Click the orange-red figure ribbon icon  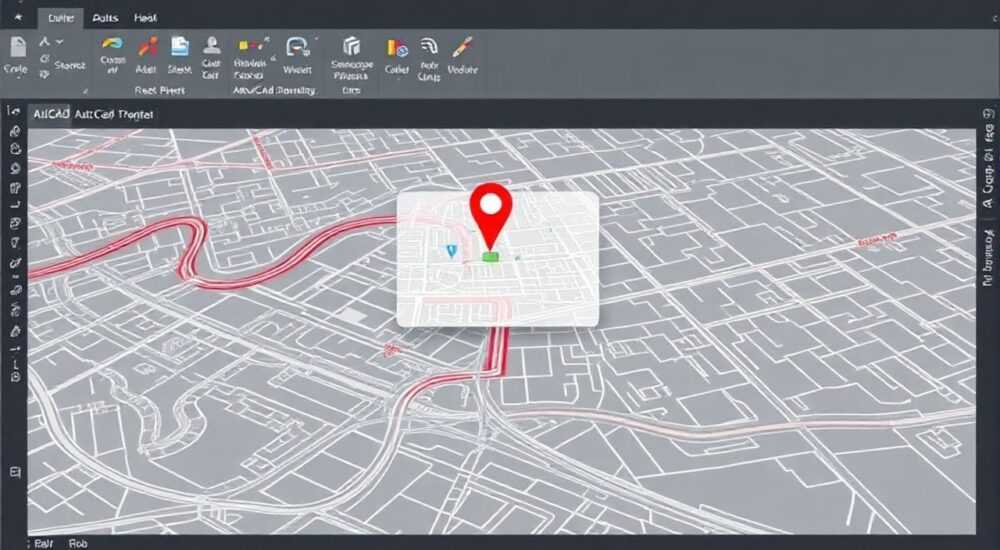(147, 46)
